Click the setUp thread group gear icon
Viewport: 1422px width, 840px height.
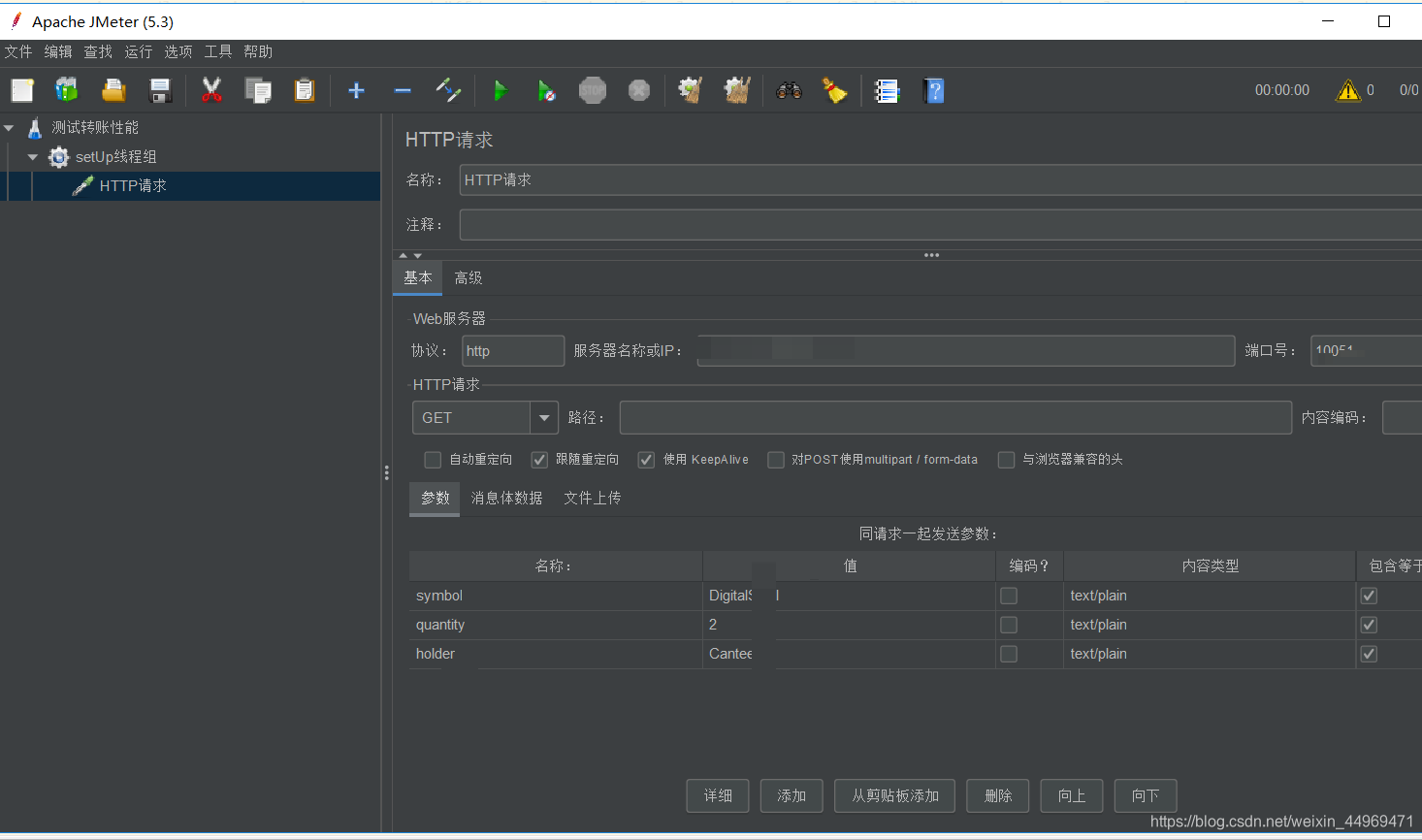pyautogui.click(x=59, y=156)
